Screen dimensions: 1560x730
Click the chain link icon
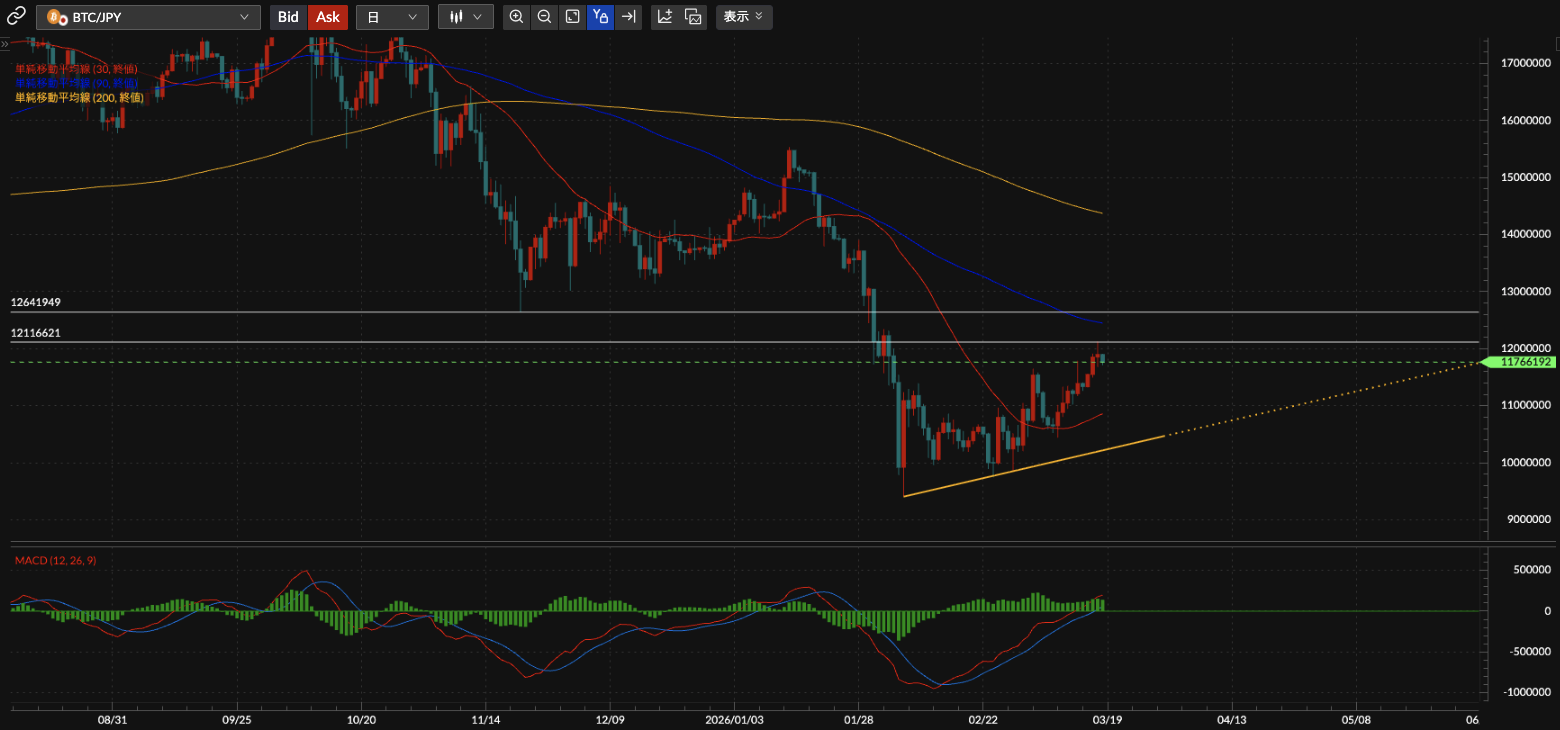(x=17, y=16)
